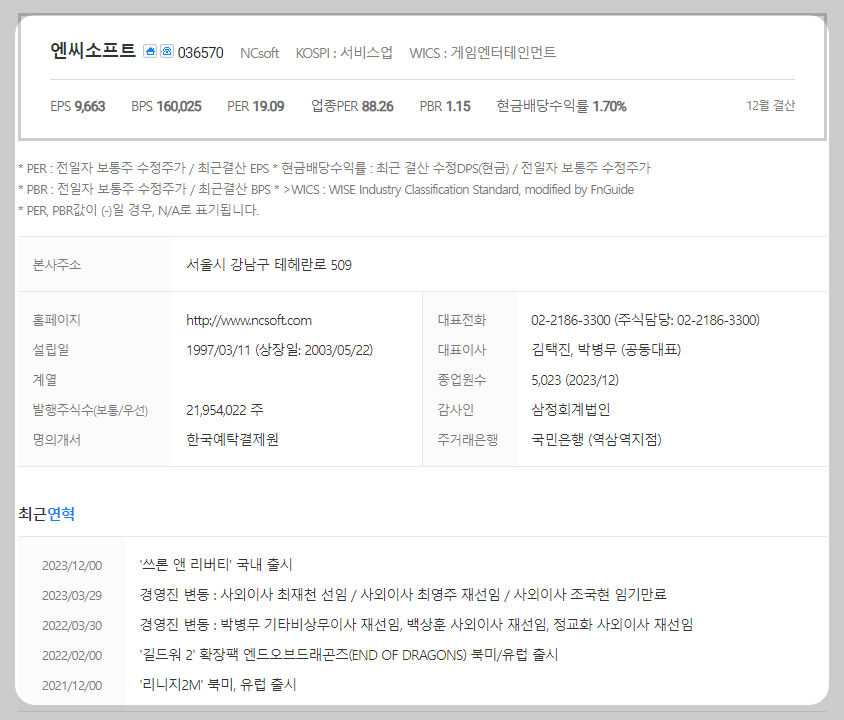Click the transfer agent 한국예탁결제원
Image resolution: width=844 pixels, height=720 pixels.
pos(233,440)
